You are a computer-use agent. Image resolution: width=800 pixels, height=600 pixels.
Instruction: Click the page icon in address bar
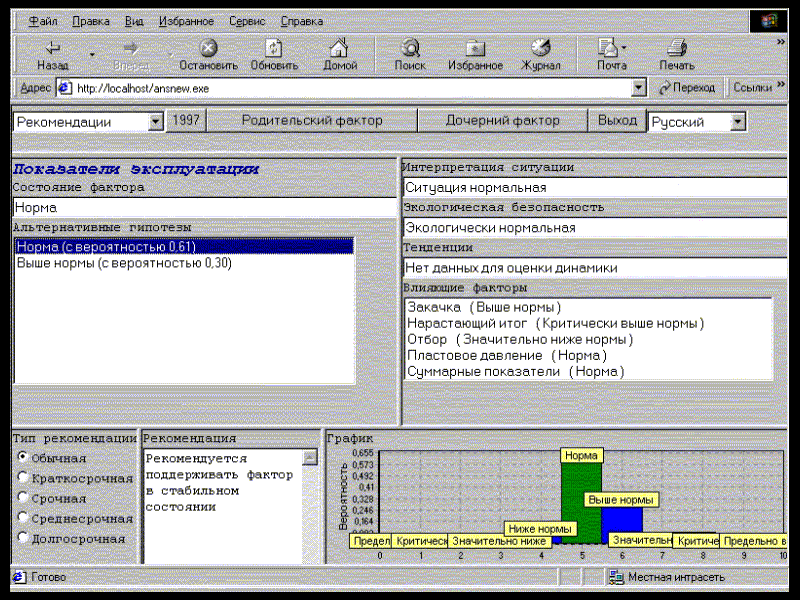tap(64, 88)
